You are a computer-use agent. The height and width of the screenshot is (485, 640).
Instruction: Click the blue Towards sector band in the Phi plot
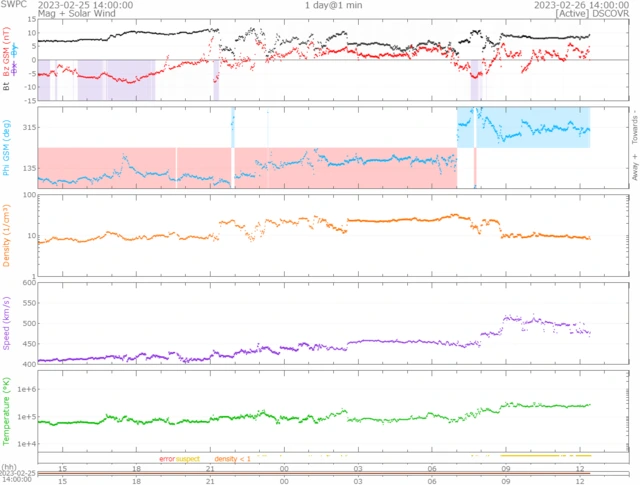pos(524,127)
